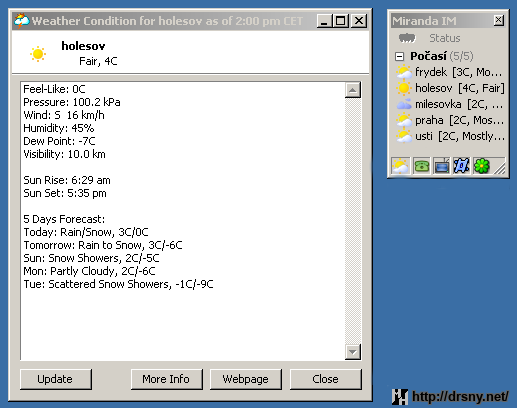Click the Update button

pyautogui.click(x=56, y=379)
